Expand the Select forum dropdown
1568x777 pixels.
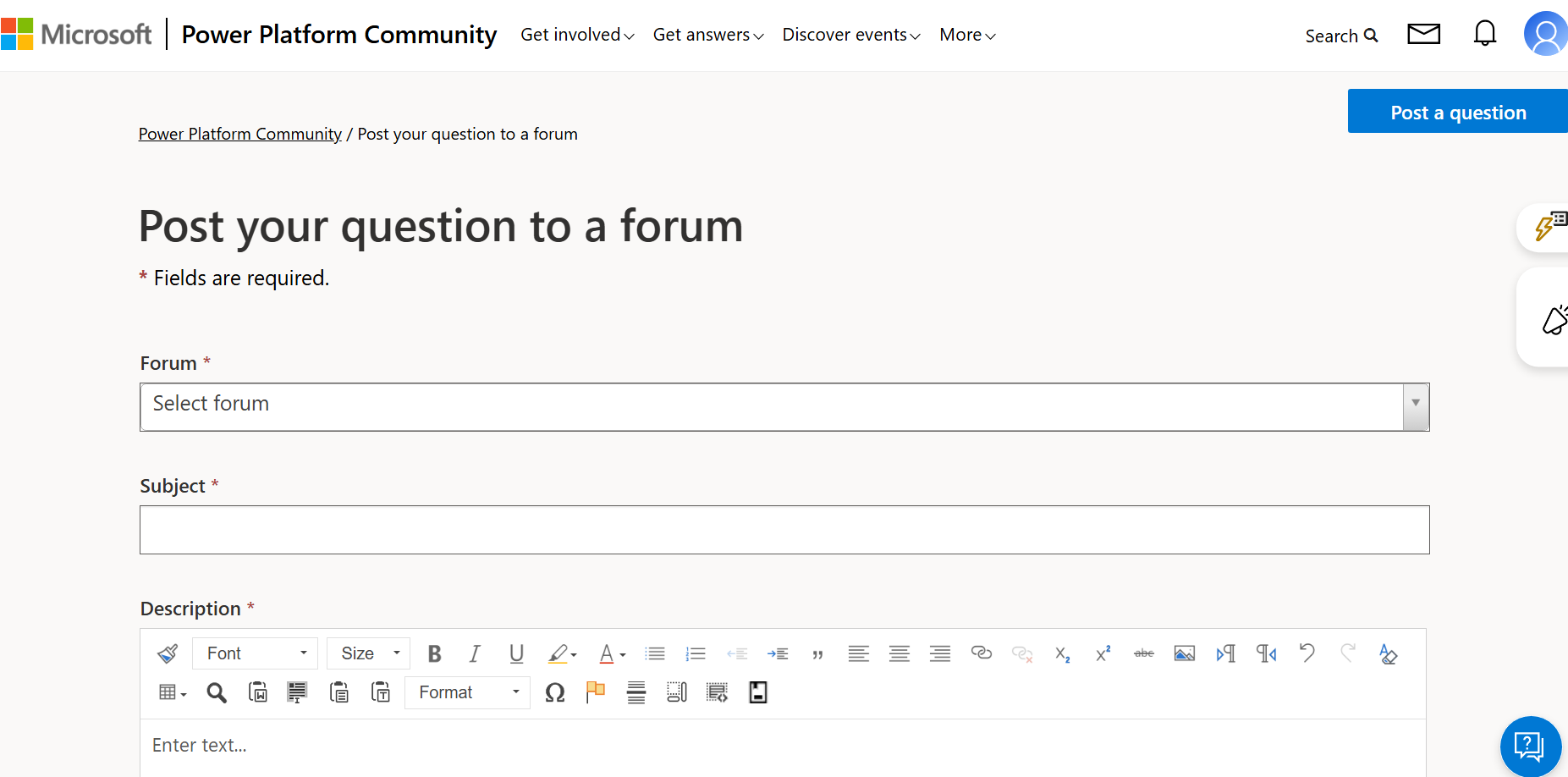coord(784,407)
